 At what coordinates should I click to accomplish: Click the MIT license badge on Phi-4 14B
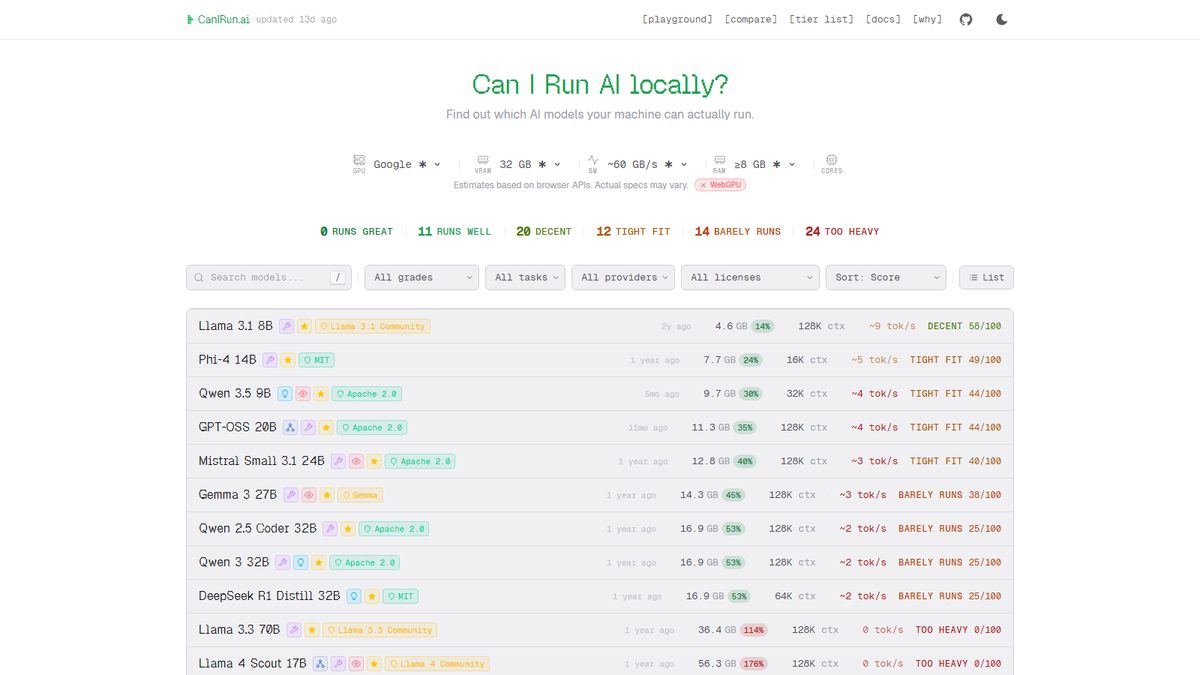316,360
